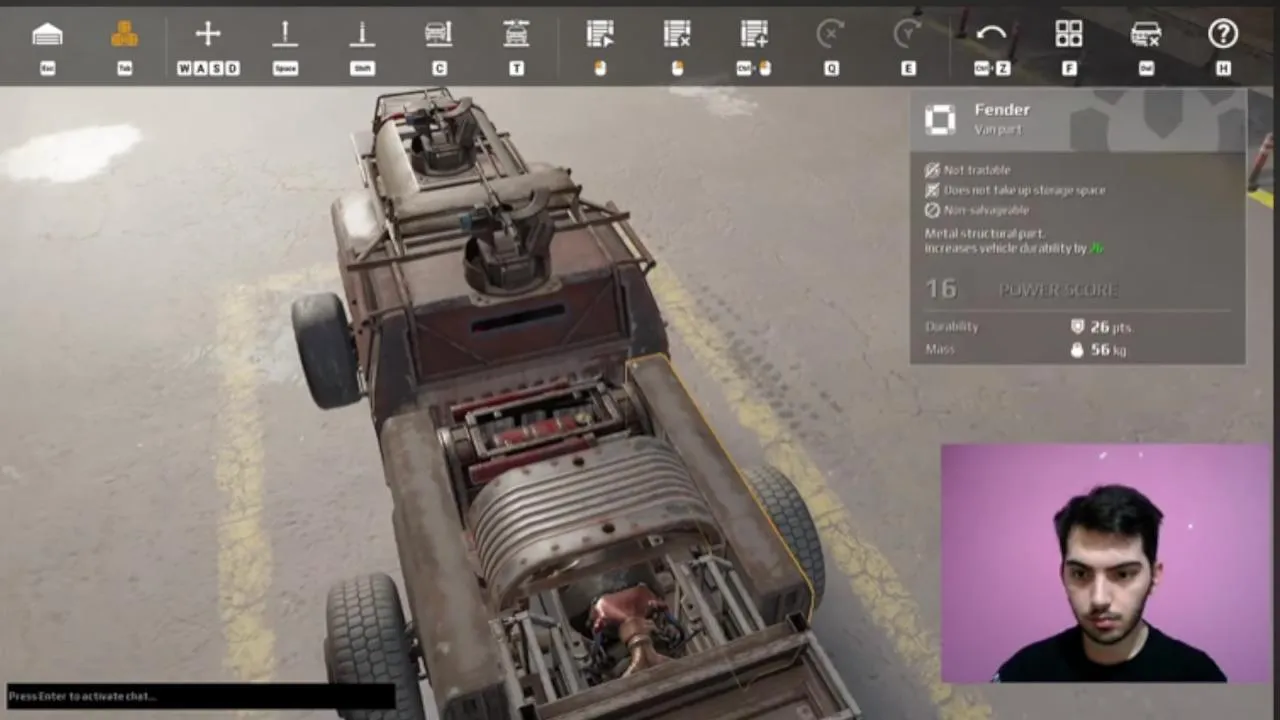The width and height of the screenshot is (1280, 720).
Task: Click the raise-part arrow icon (Space)
Action: point(285,34)
